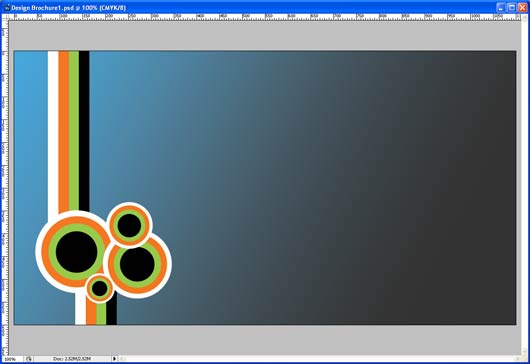Image resolution: width=530 pixels, height=364 pixels.
Task: Click the Photoshop document icon in title bar
Action: [6, 7]
